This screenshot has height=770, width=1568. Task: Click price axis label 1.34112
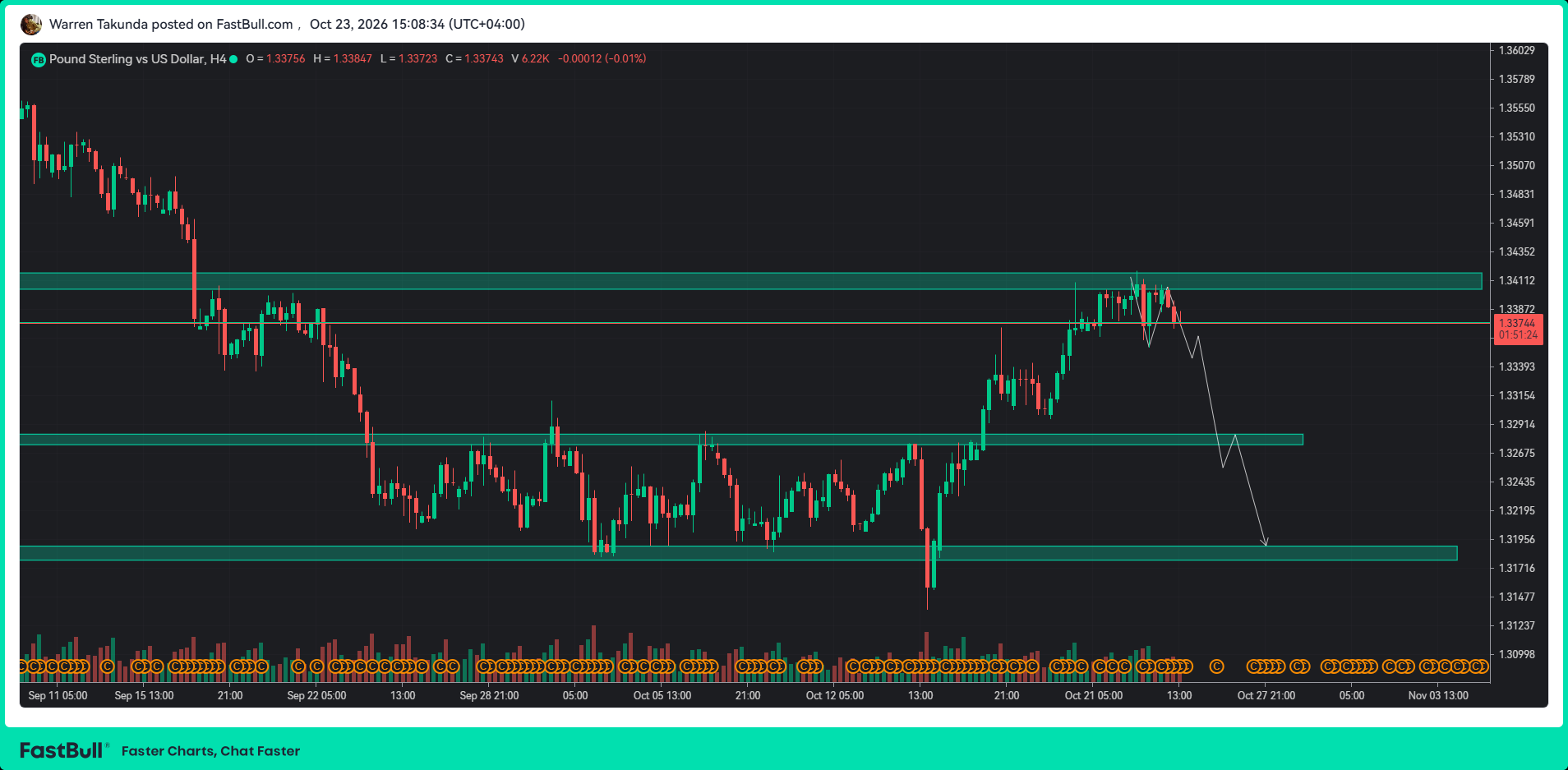pyautogui.click(x=1516, y=280)
